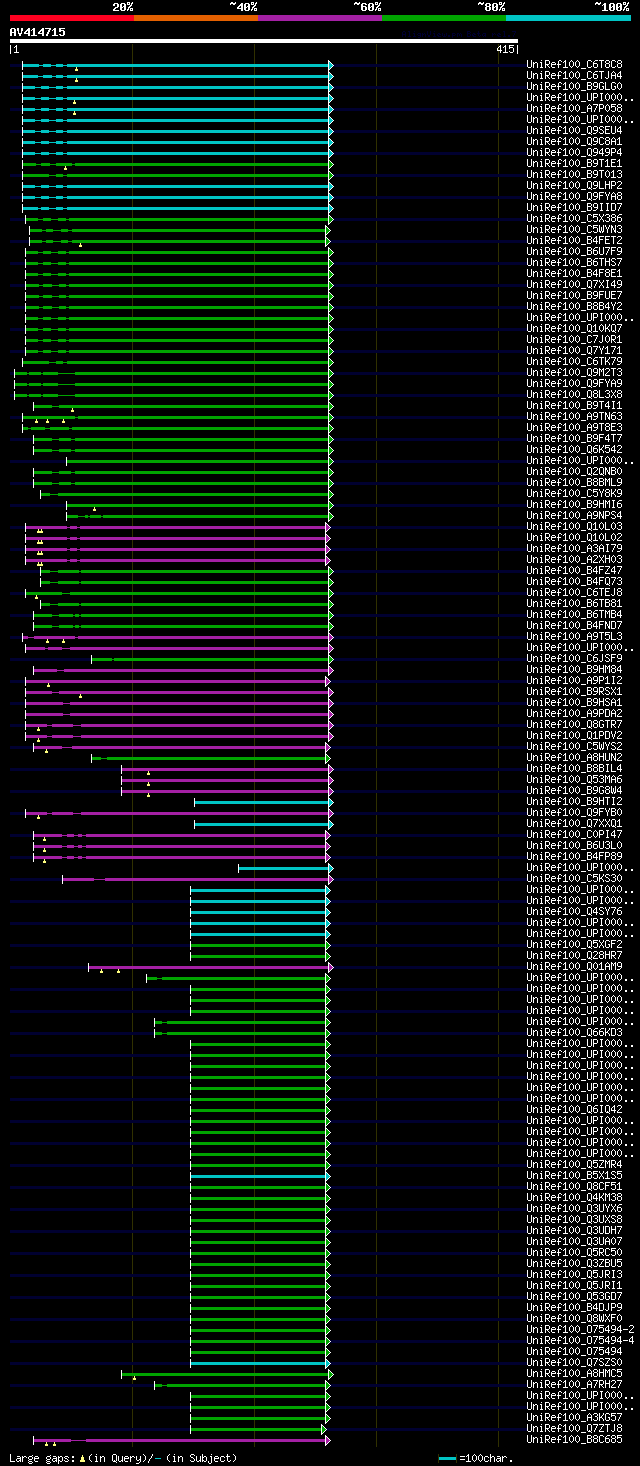640x1466 pixels.
Task: Open UniRef100_Q10L03 hit
Action: [x=575, y=526]
